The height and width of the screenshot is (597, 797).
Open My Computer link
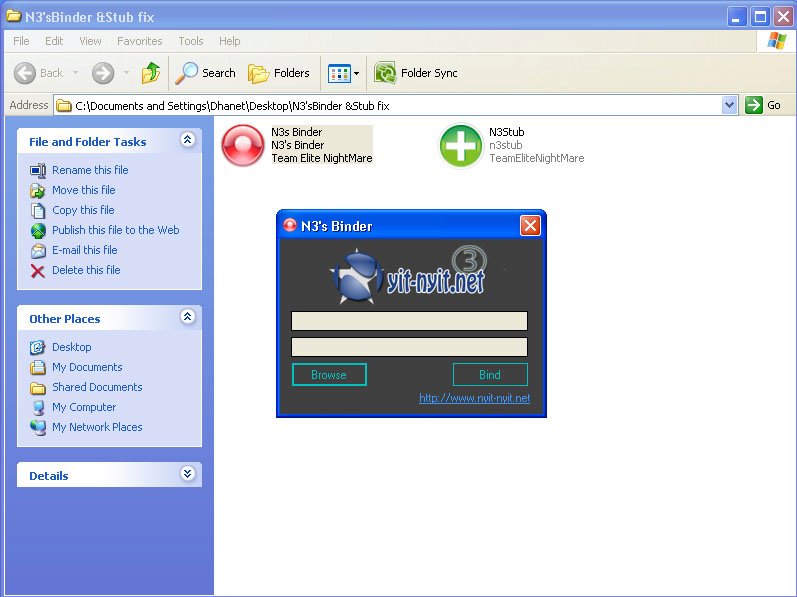click(x=84, y=407)
